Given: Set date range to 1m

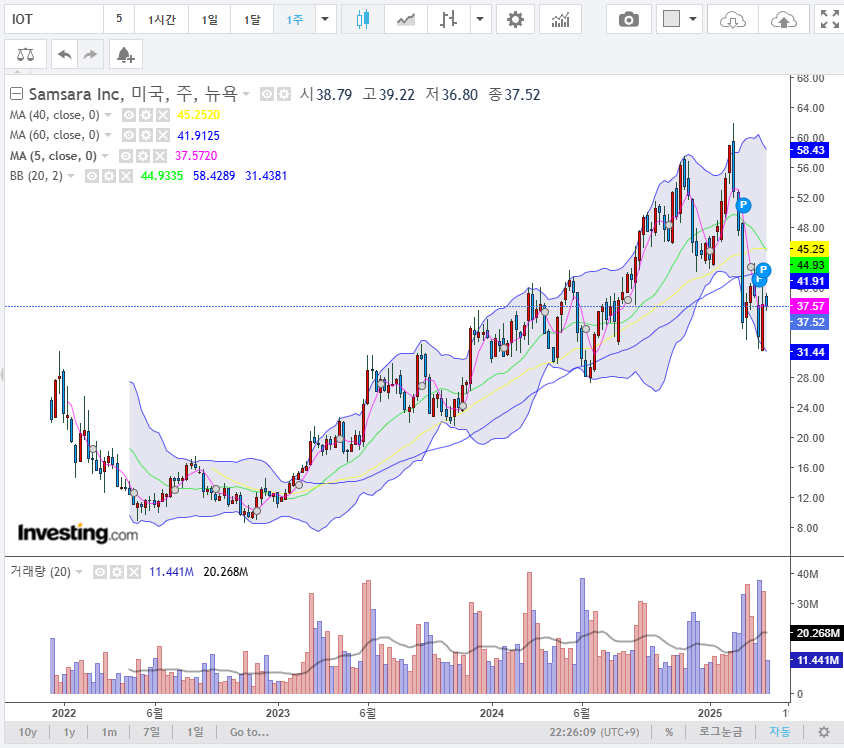Looking at the screenshot, I should click(109, 732).
